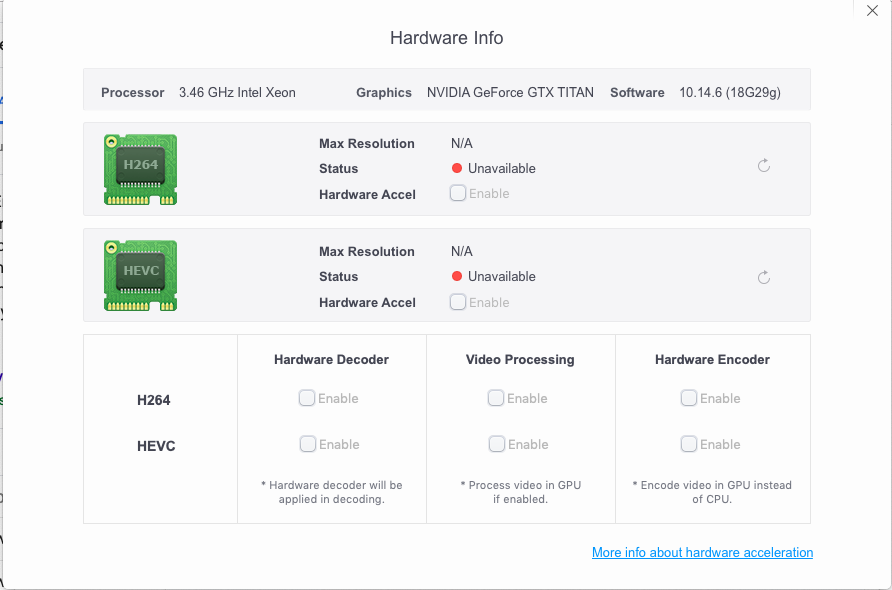Image resolution: width=892 pixels, height=590 pixels.
Task: Enable Hardware Accel for H264
Action: pos(458,193)
